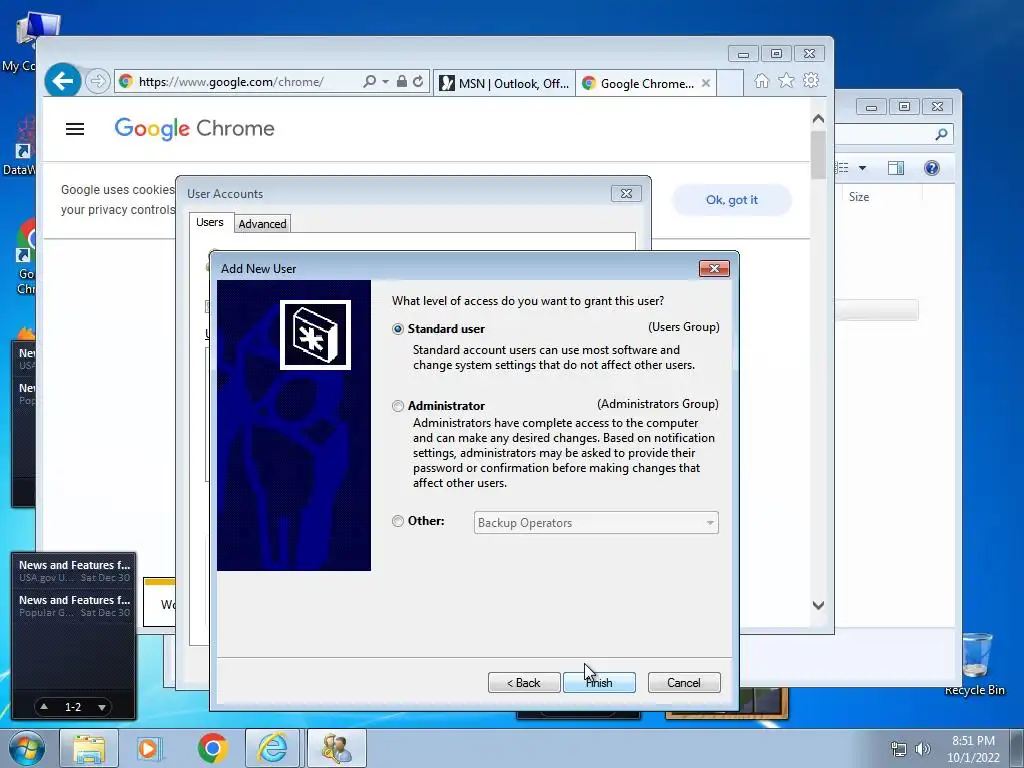Screen dimensions: 1024x768
Task: Go back in Internet Explorer
Action: click(63, 81)
